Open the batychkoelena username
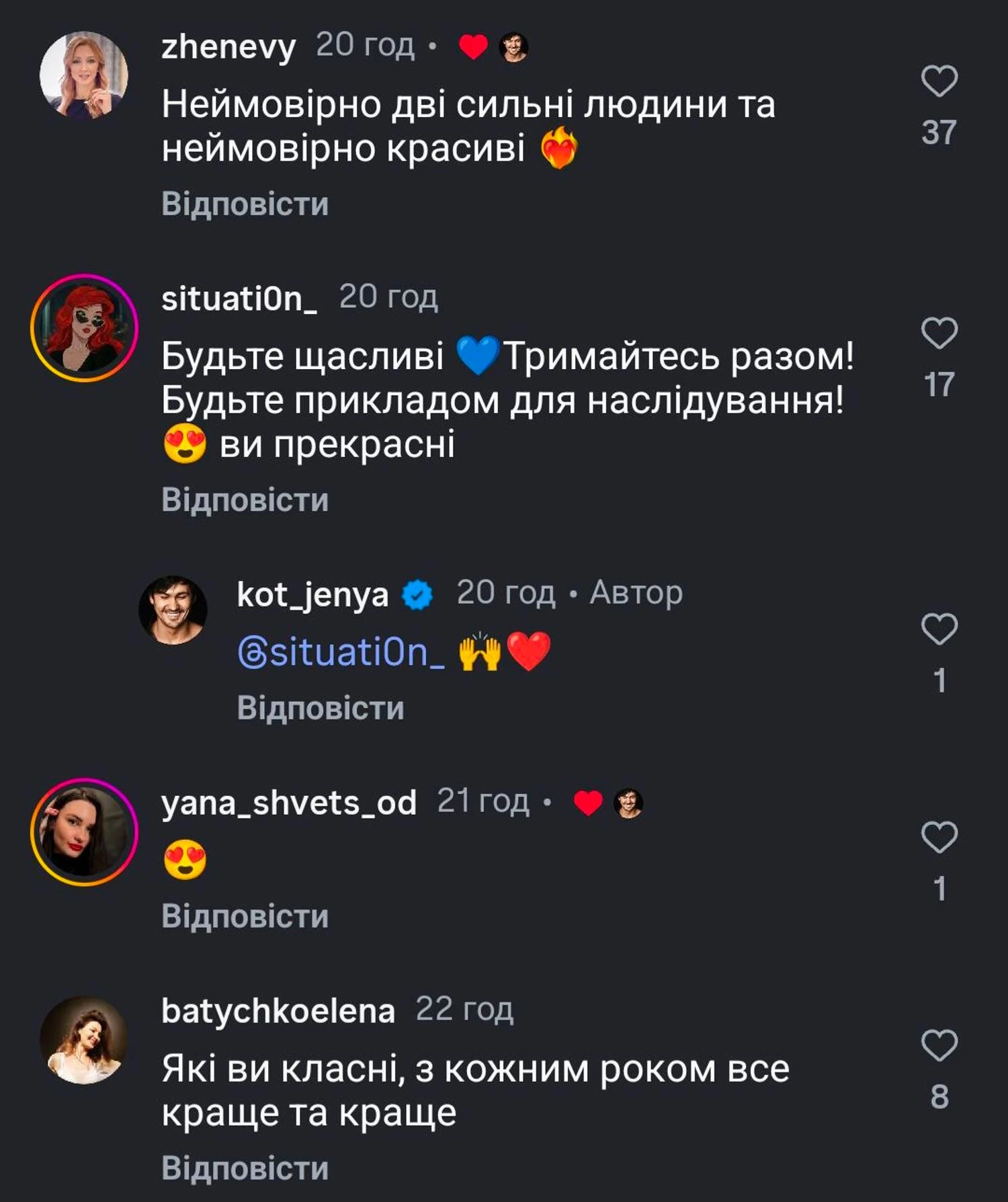Viewport: 1008px width, 1202px height. (278, 1011)
